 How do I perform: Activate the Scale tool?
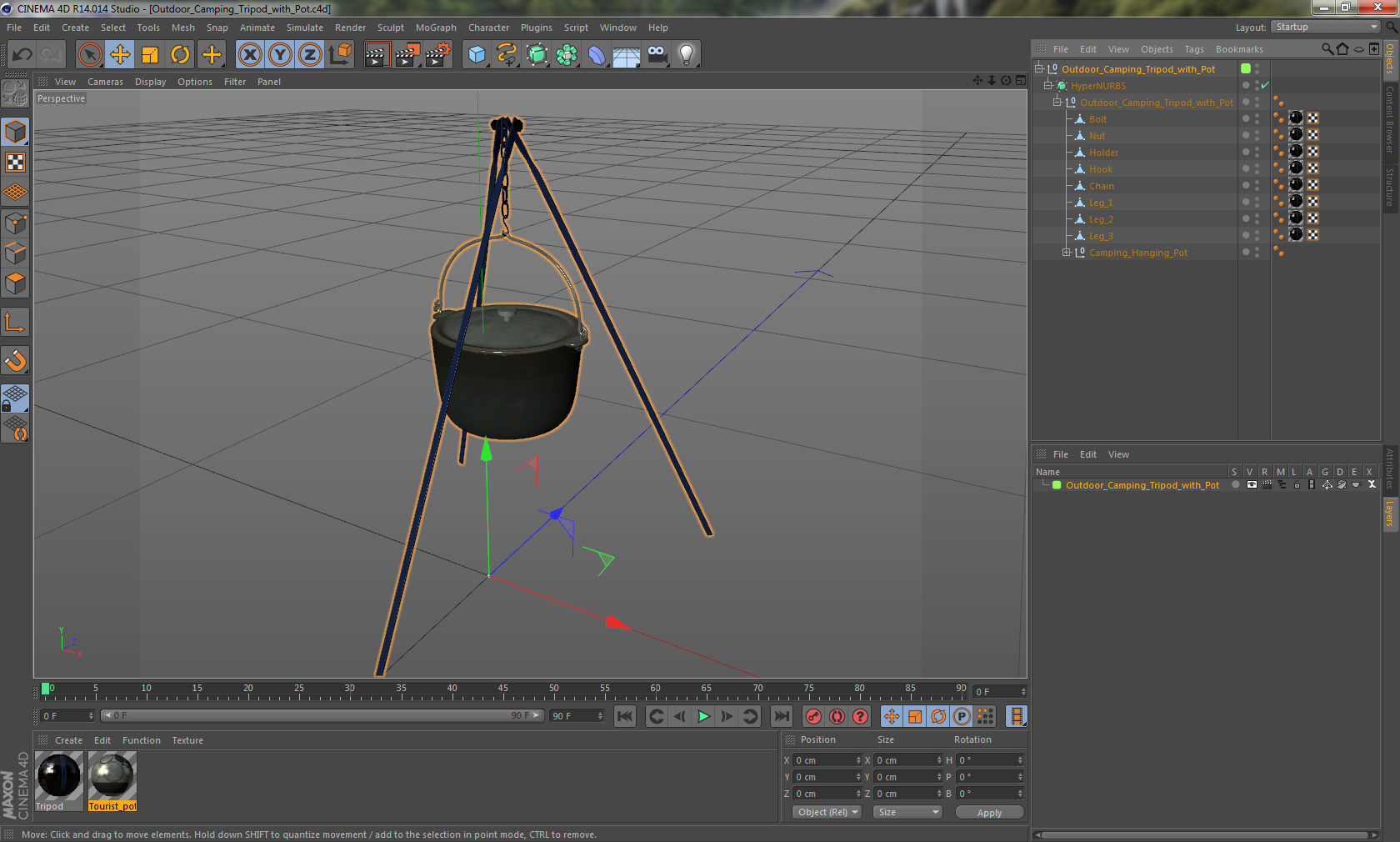point(150,55)
